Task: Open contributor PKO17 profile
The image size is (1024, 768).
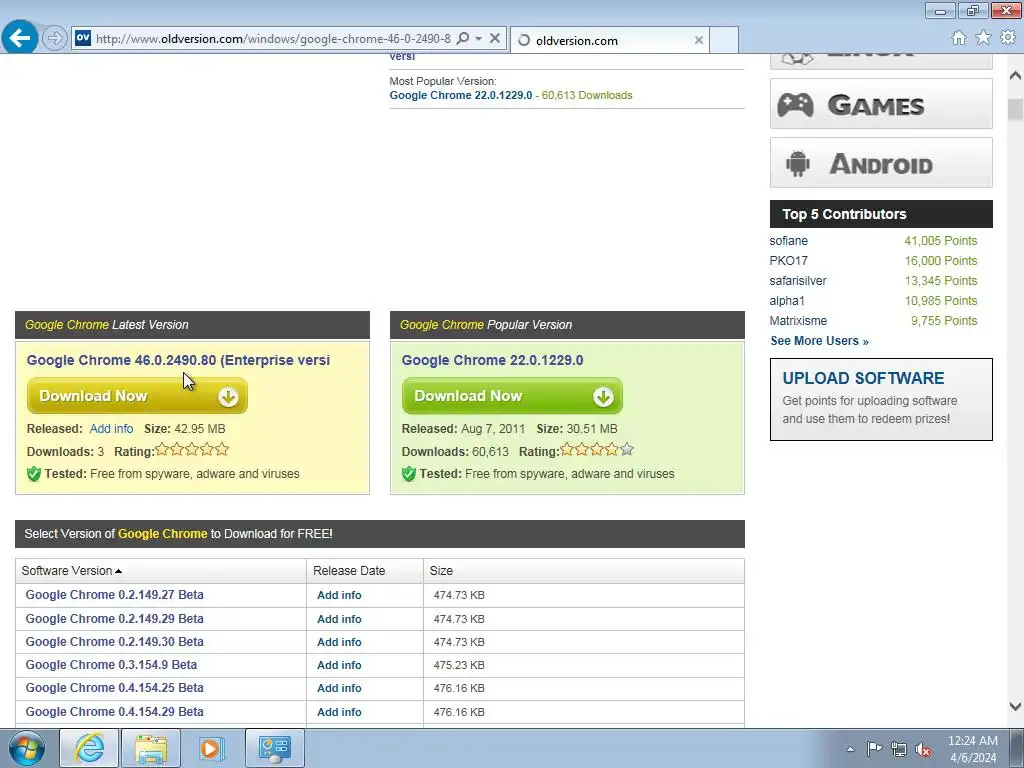Action: 788,261
